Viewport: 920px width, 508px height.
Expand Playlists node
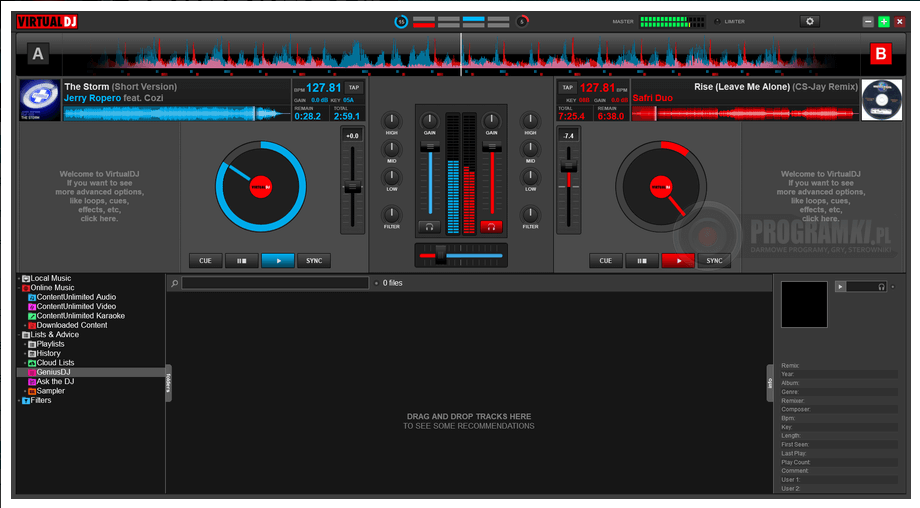coord(25,344)
